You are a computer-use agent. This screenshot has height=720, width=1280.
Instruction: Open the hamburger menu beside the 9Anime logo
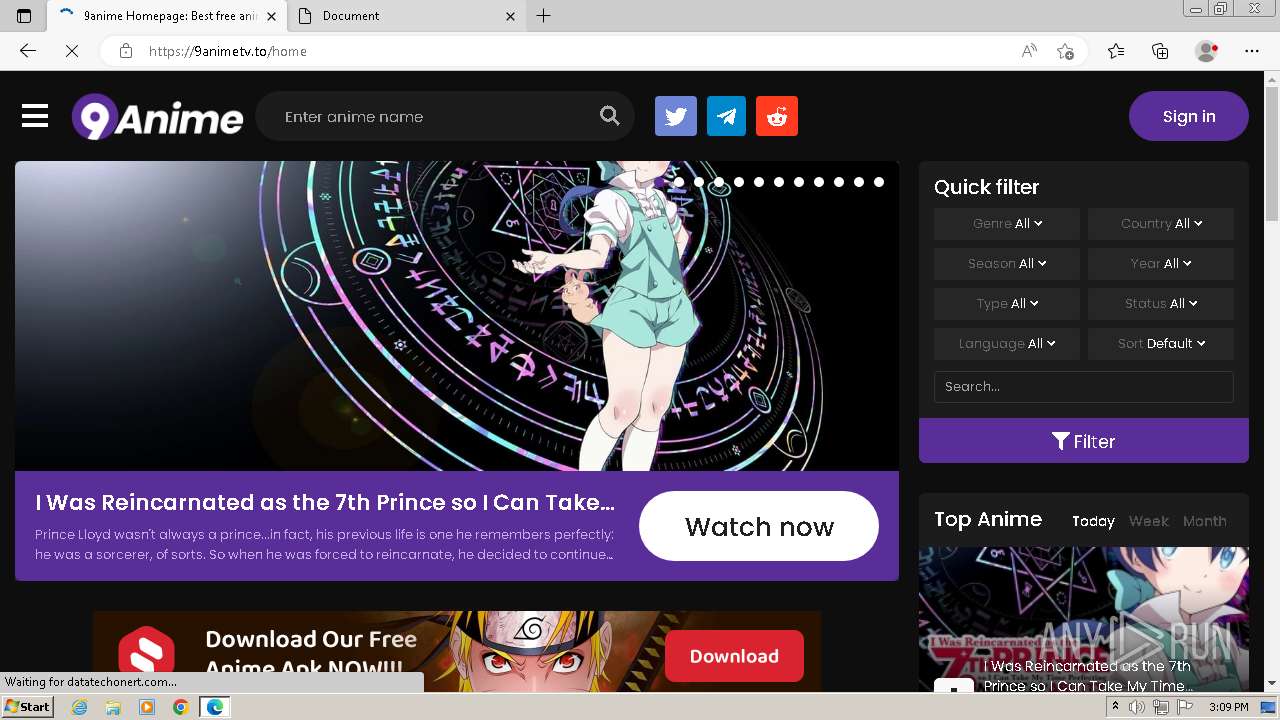pos(35,116)
